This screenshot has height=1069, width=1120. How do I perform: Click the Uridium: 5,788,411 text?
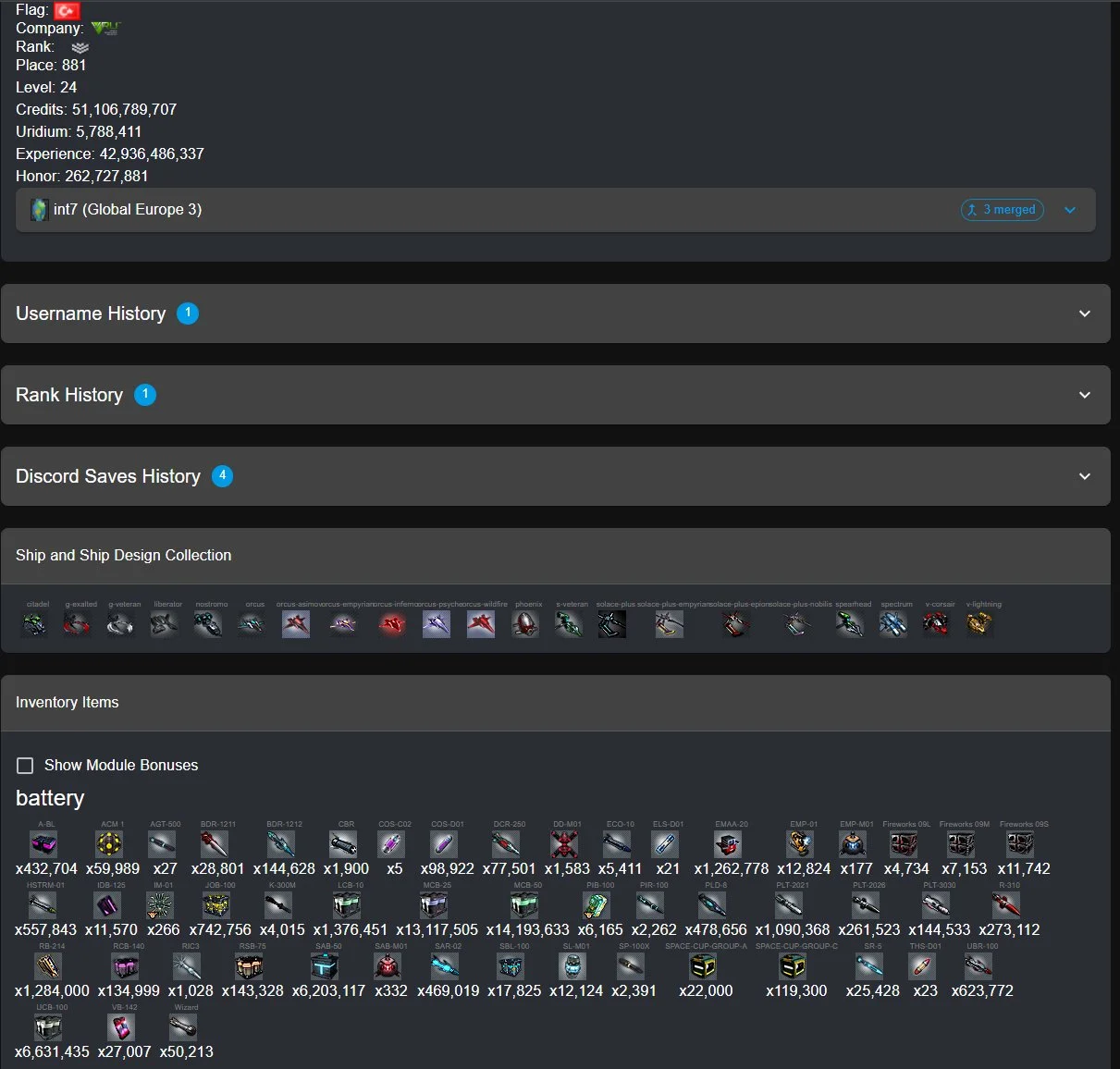pyautogui.click(x=79, y=131)
